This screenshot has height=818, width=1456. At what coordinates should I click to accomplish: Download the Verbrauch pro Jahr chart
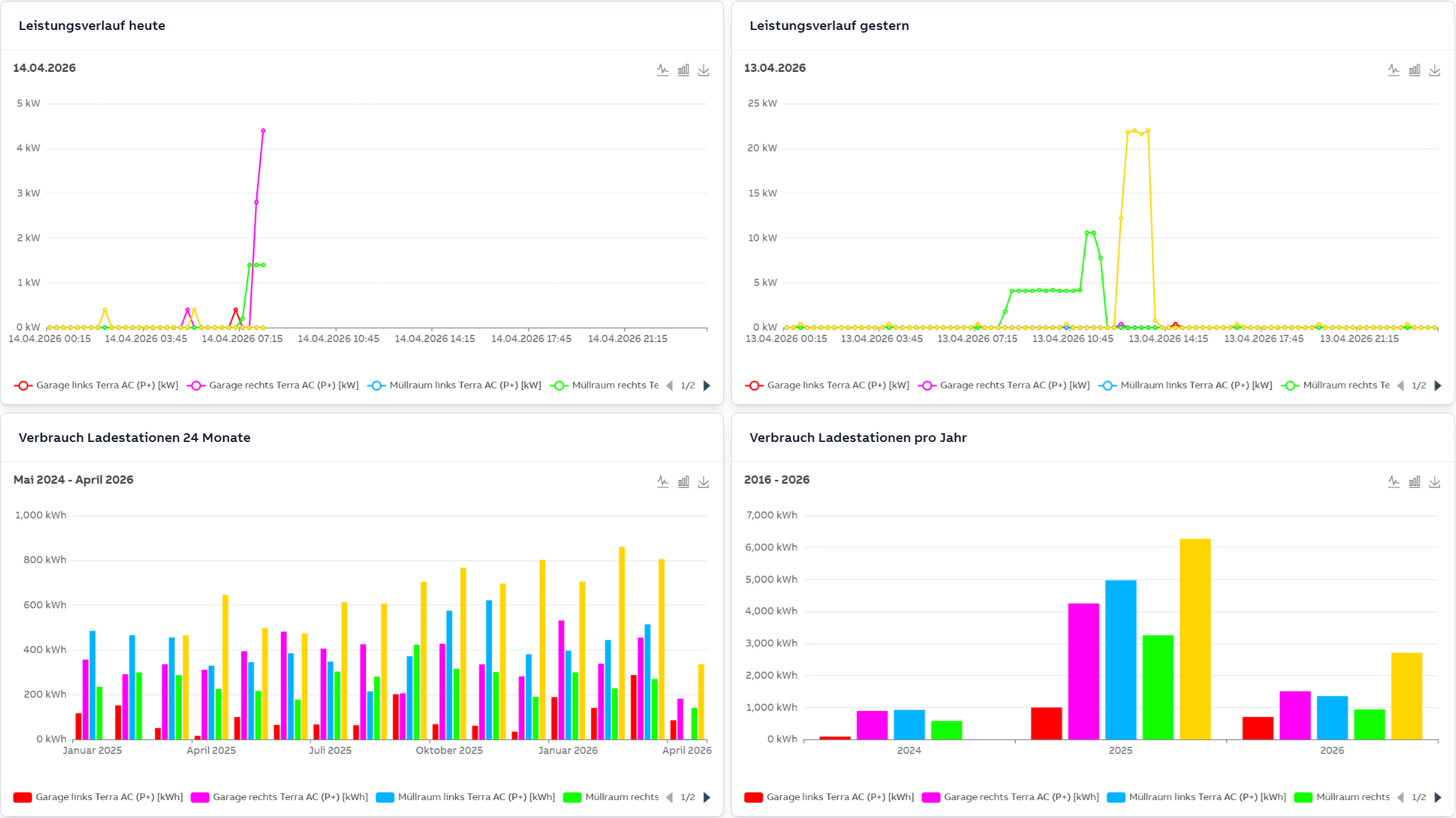[1435, 482]
